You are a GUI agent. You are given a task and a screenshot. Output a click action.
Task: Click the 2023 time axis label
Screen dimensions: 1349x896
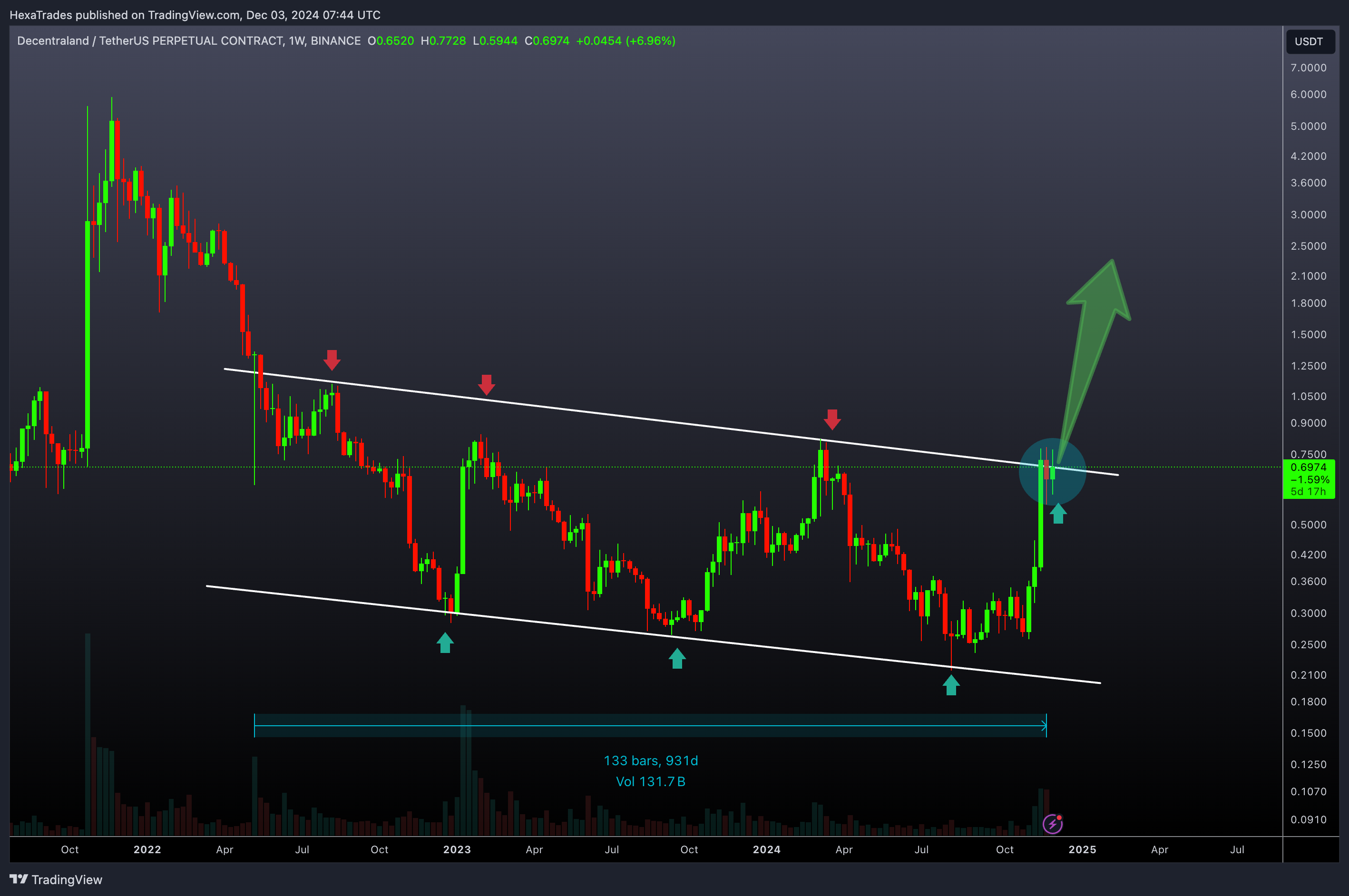pyautogui.click(x=457, y=850)
